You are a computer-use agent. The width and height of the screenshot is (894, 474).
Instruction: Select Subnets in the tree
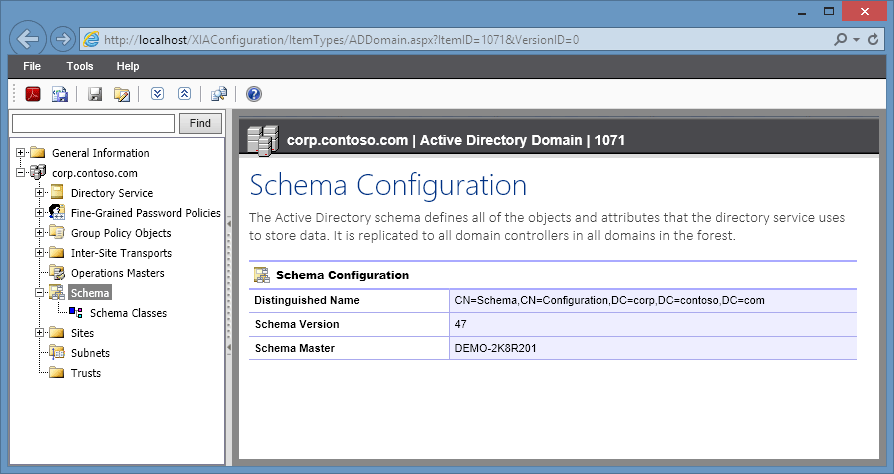click(90, 353)
